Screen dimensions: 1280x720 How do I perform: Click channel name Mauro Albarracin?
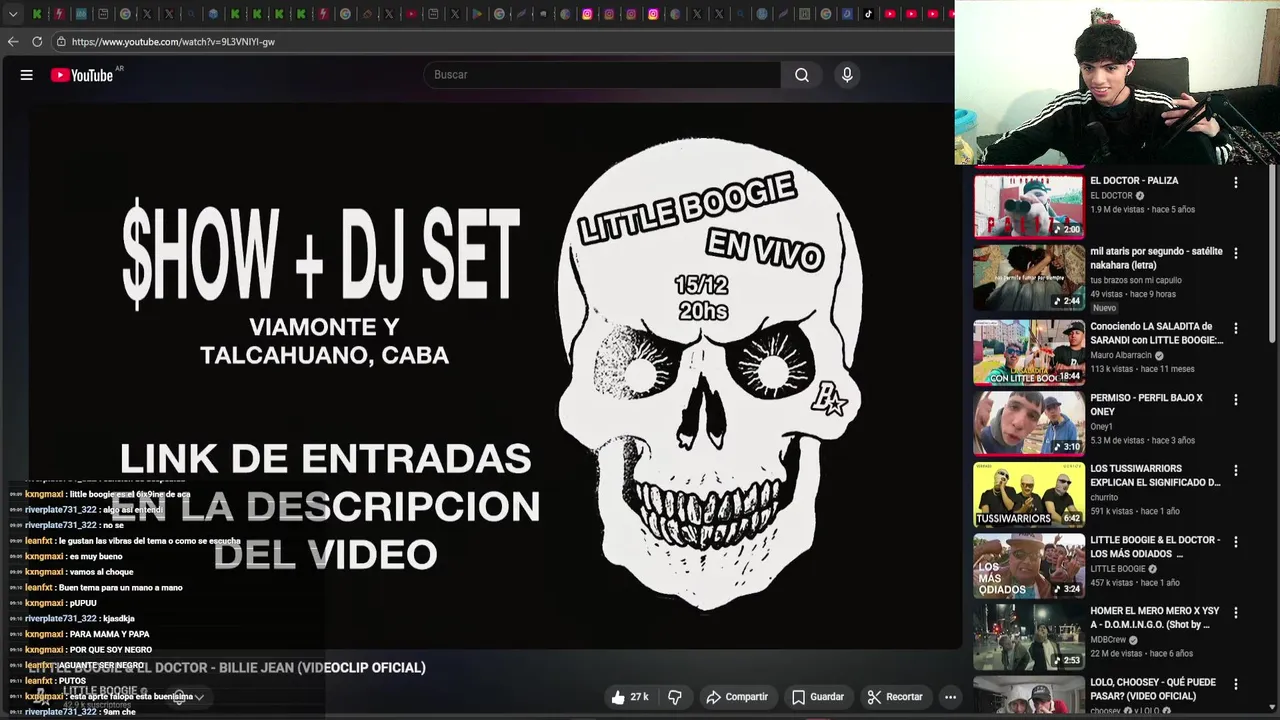pyautogui.click(x=1121, y=355)
